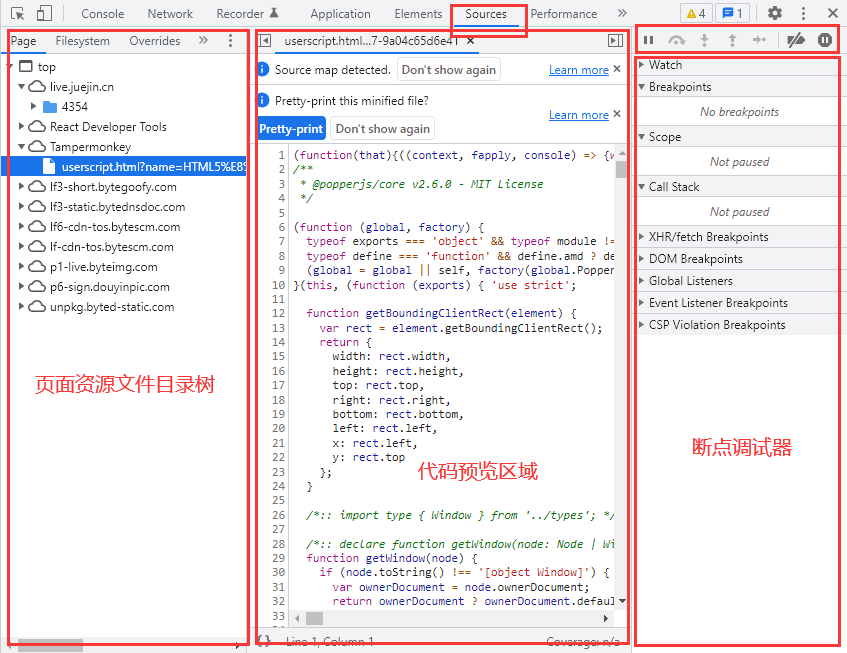The width and height of the screenshot is (847, 653).
Task: Select the Overrides navigator tab
Action: pyautogui.click(x=154, y=41)
